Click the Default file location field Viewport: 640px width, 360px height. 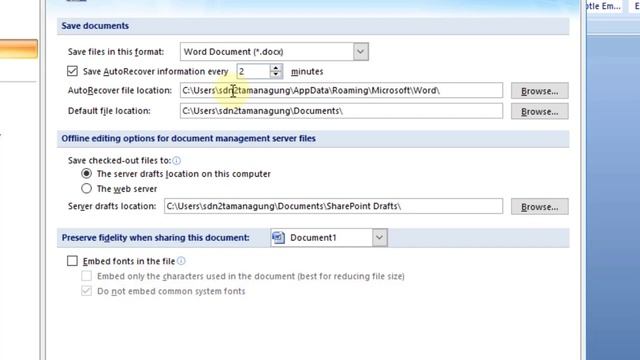point(341,111)
